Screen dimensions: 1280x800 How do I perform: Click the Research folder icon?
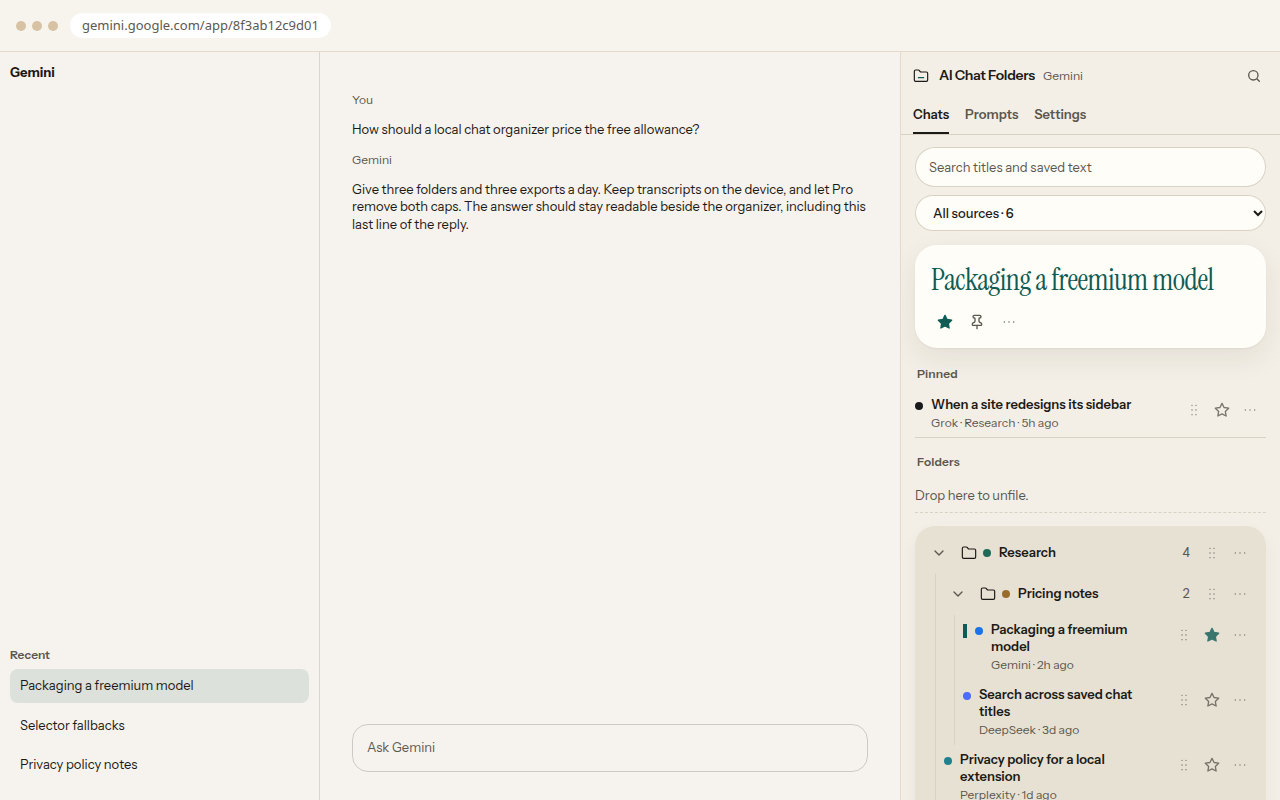click(x=969, y=553)
